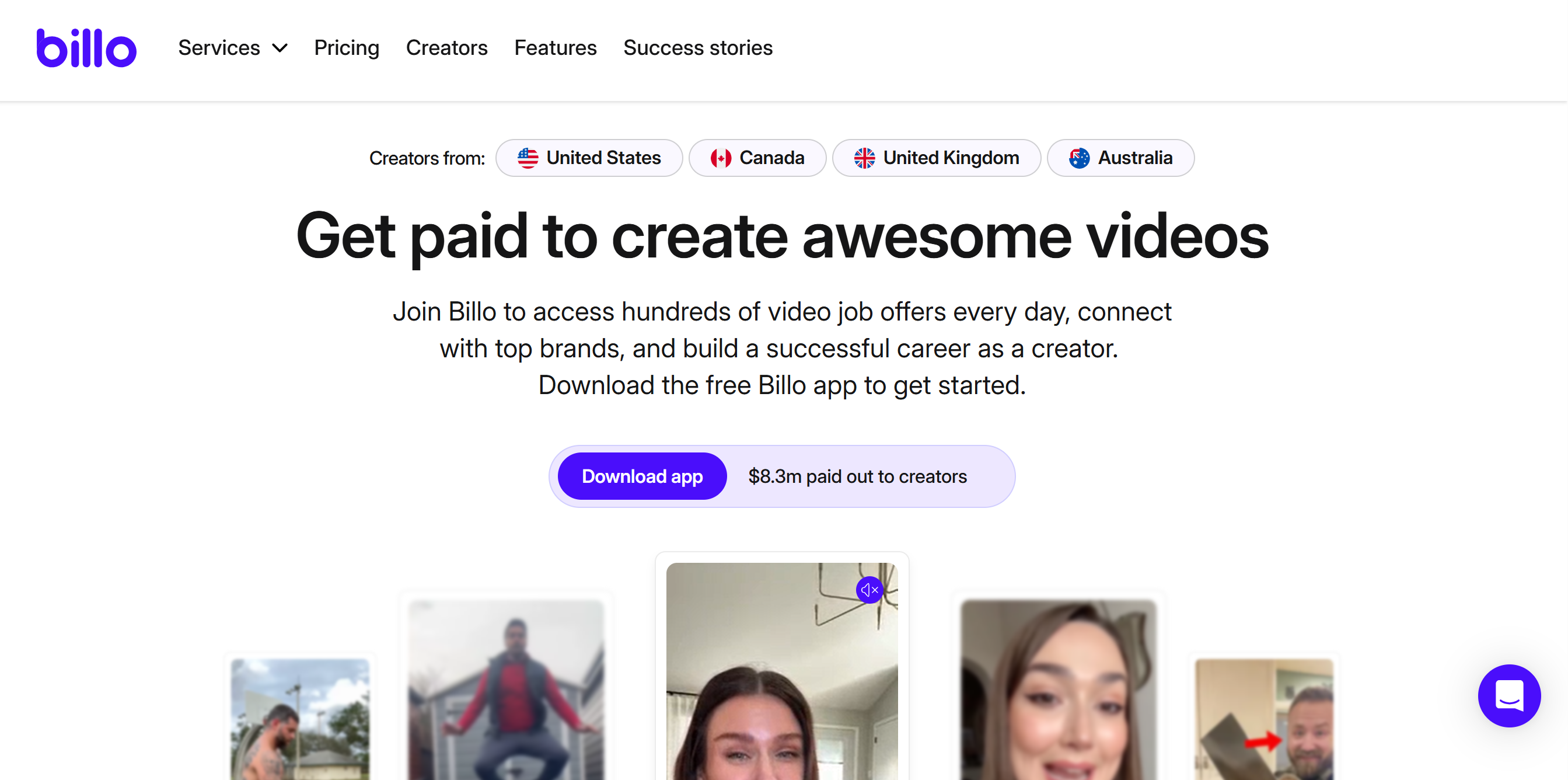Viewport: 1568px width, 780px height.
Task: Open the Pricing page
Action: tap(347, 48)
